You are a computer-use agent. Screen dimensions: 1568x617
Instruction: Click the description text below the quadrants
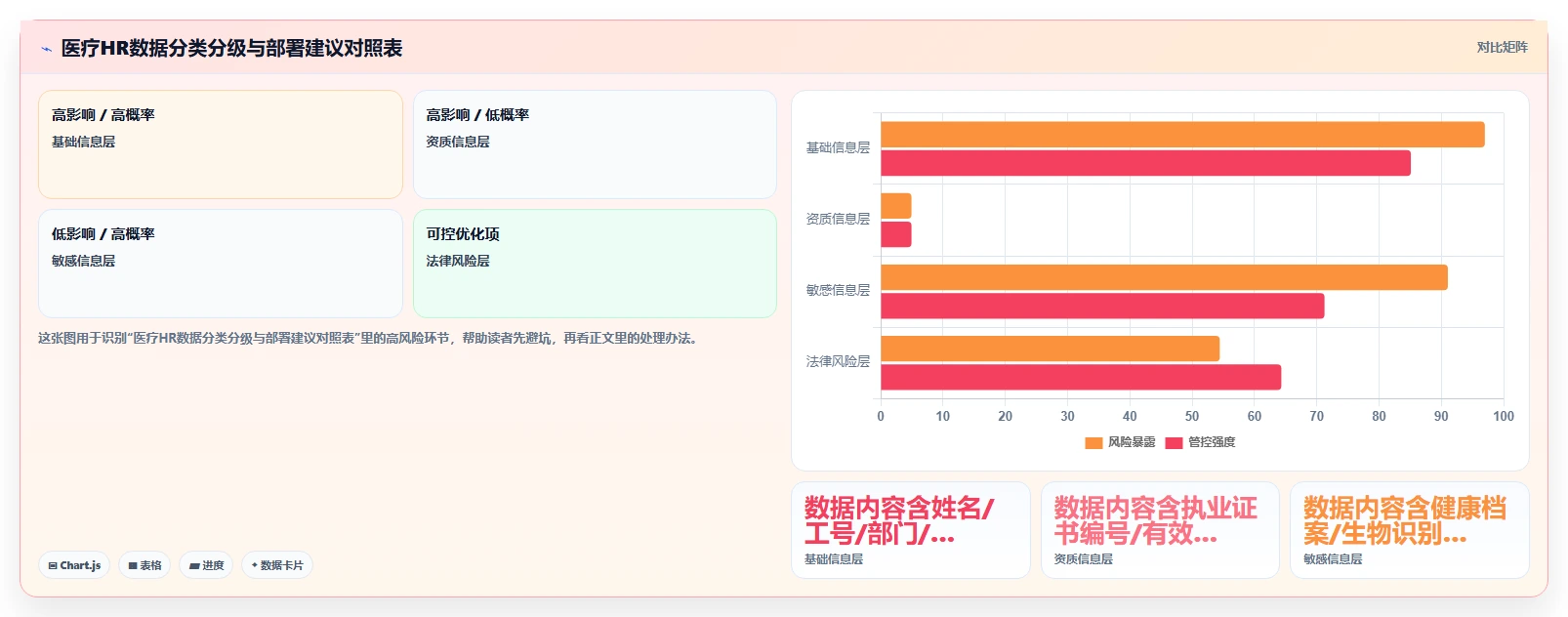[369, 338]
